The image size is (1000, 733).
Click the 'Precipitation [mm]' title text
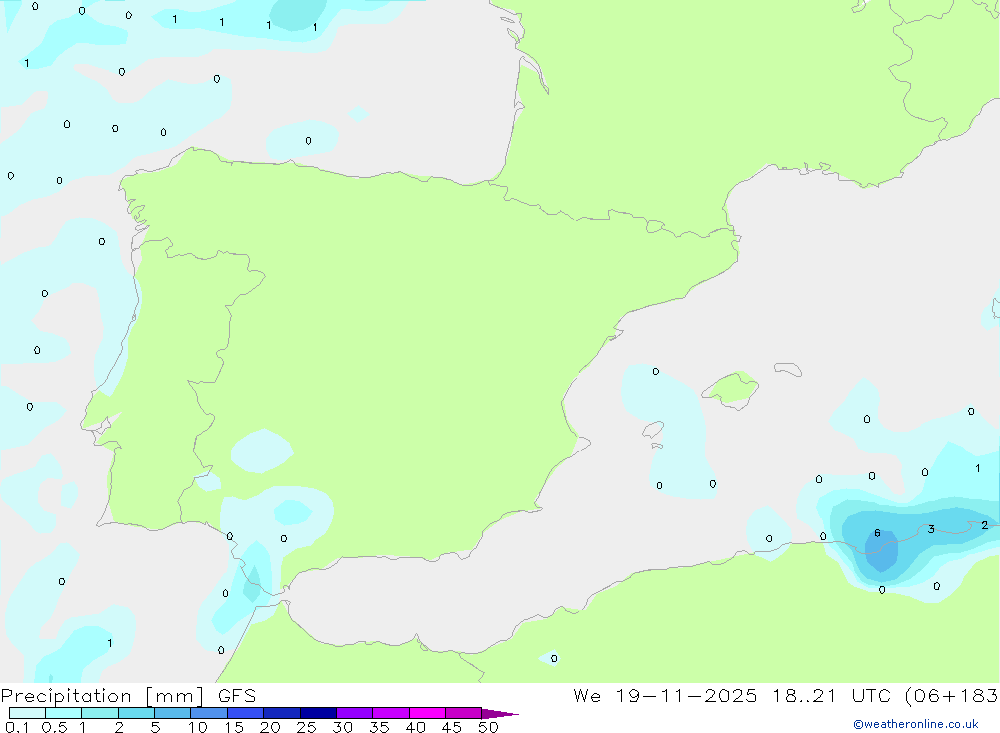coord(102,696)
